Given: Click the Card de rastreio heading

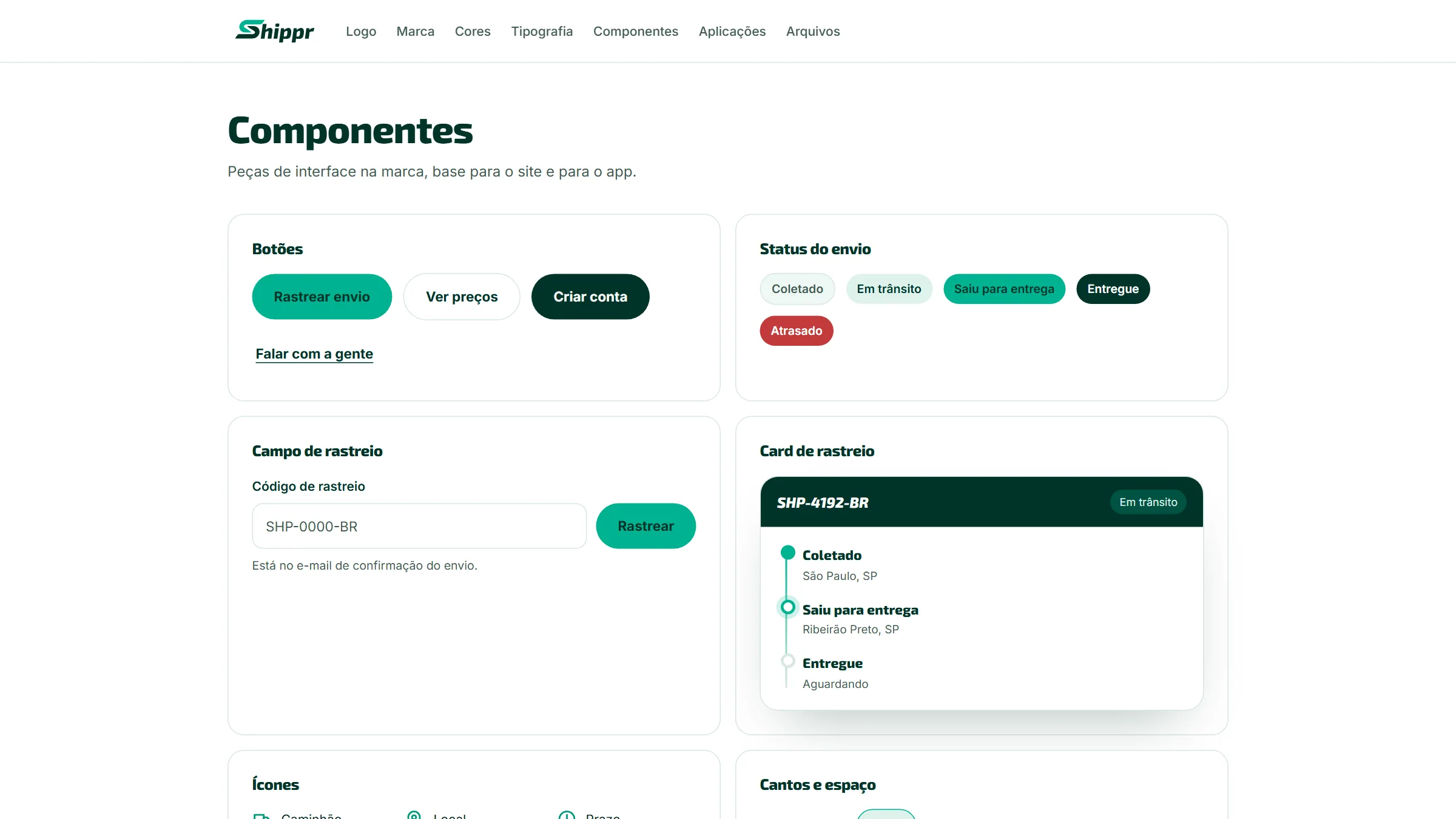Looking at the screenshot, I should [x=817, y=451].
